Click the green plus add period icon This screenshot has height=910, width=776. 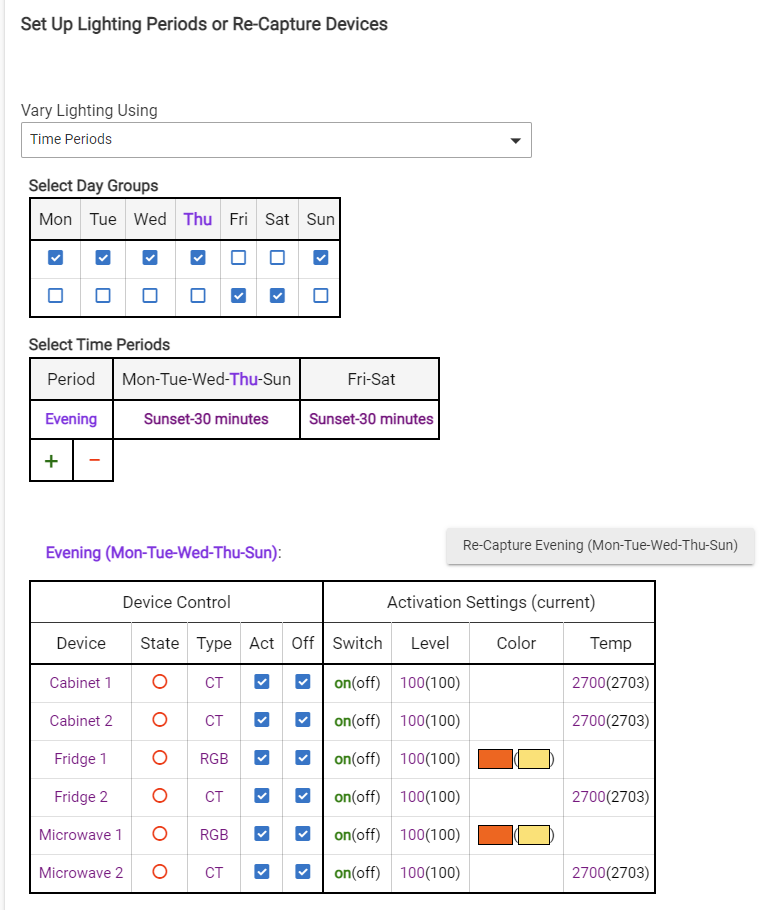coord(51,460)
